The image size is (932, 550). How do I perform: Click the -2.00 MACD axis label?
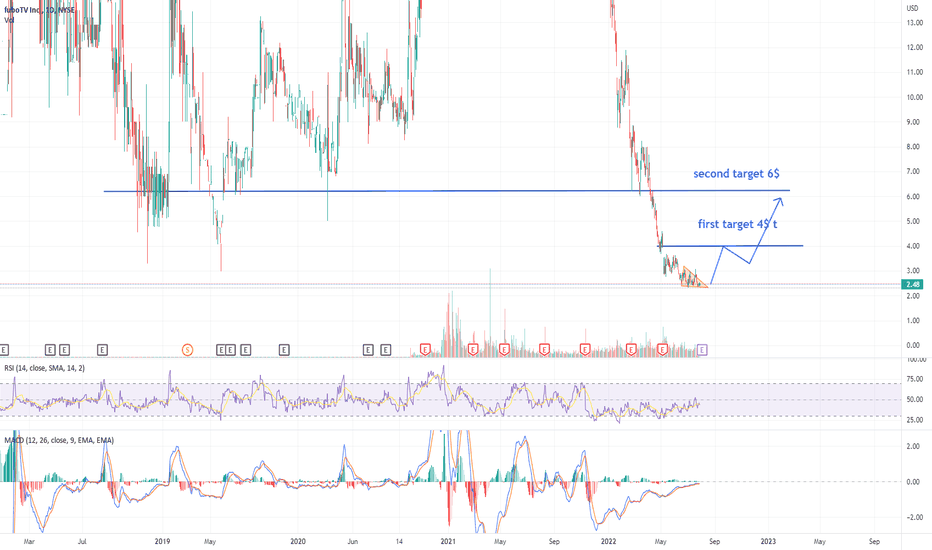pos(915,517)
